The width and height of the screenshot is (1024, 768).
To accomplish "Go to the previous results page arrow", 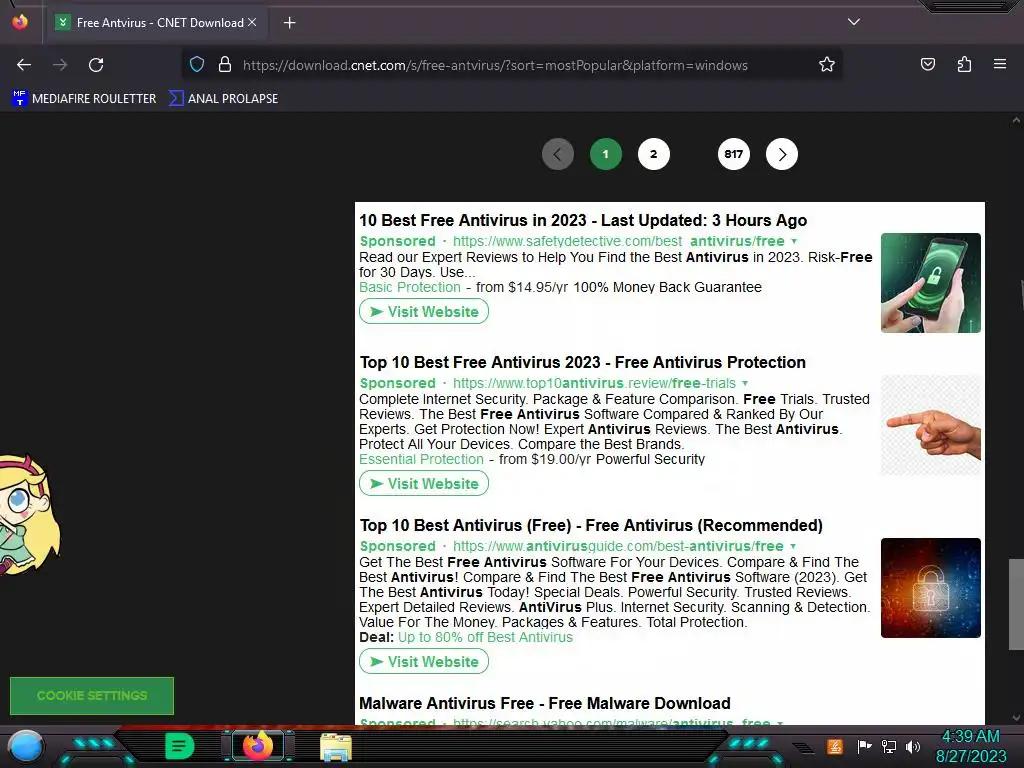I will point(558,155).
